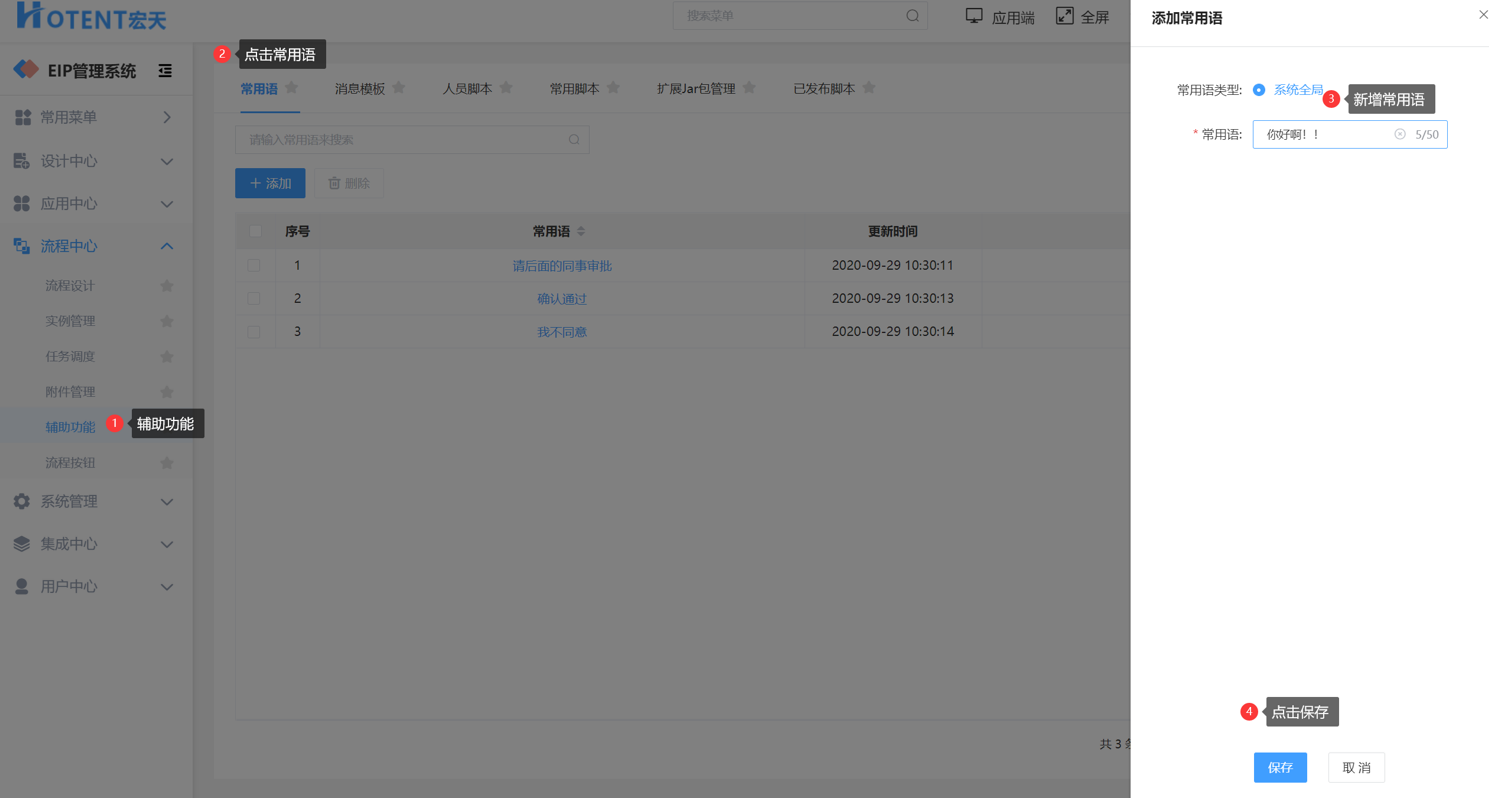Star the 实例管理 sidebar item

pos(167,321)
